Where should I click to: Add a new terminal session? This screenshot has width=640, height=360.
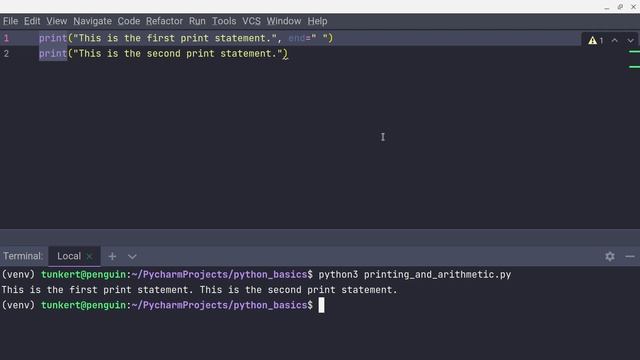tap(112, 256)
